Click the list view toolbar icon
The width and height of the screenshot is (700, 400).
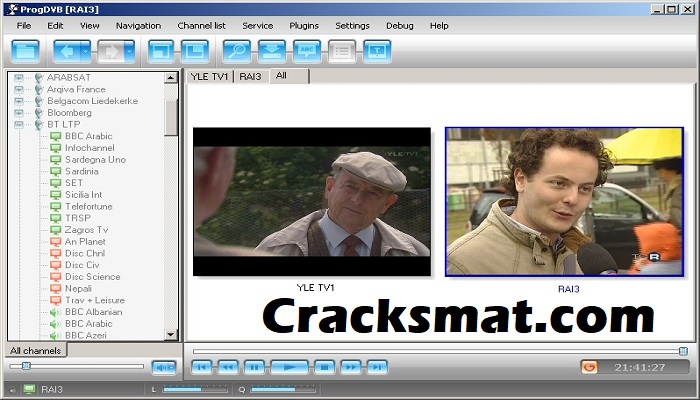(x=342, y=51)
